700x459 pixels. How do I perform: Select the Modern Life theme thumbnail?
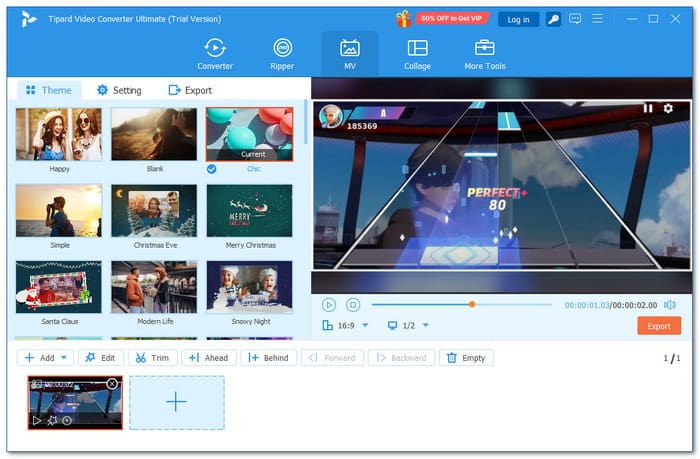[x=154, y=287]
